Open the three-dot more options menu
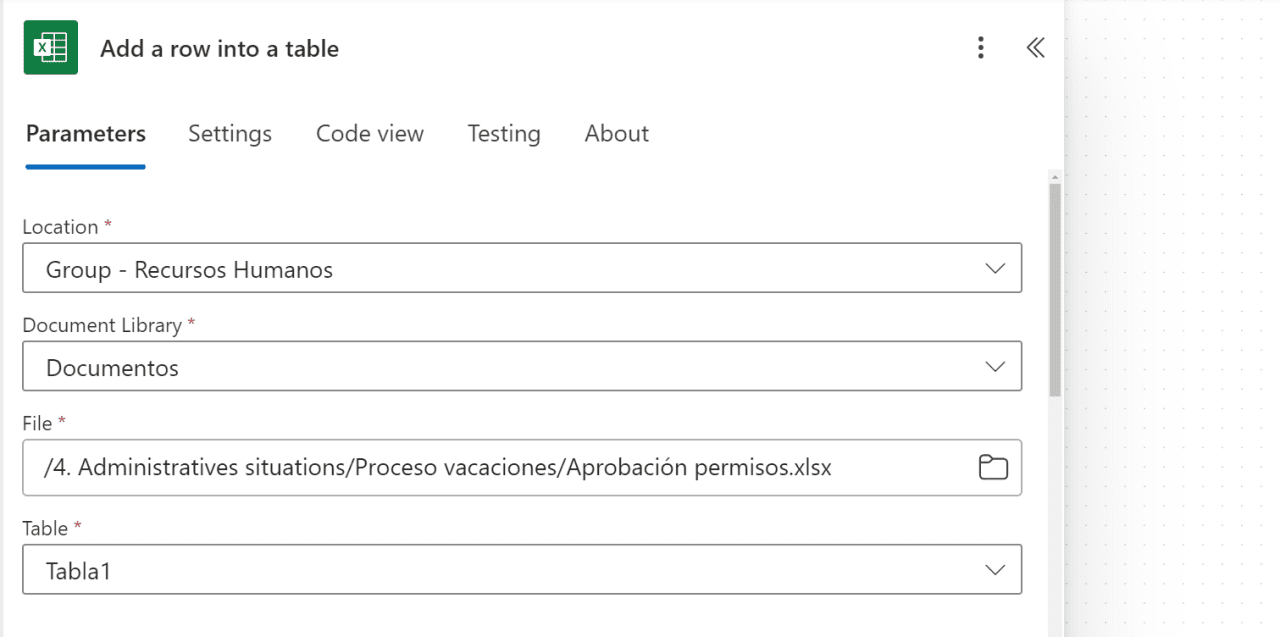The height and width of the screenshot is (637, 1280). click(981, 48)
